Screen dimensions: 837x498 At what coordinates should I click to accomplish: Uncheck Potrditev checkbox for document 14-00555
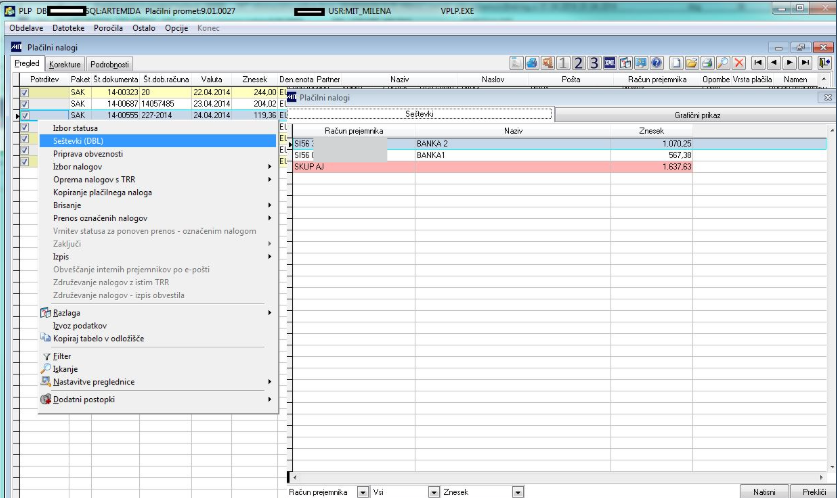[x=25, y=115]
